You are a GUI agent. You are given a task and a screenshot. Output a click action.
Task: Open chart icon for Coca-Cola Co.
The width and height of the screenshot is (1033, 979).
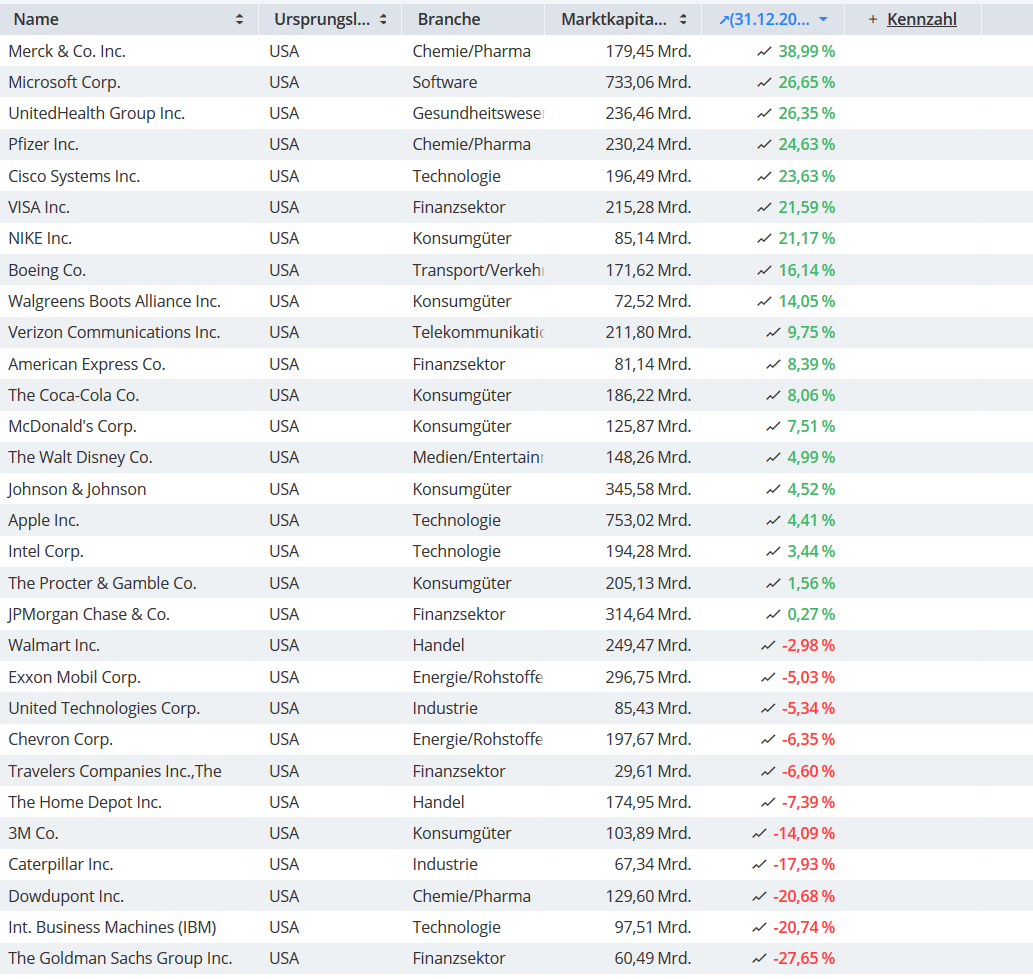pyautogui.click(x=773, y=395)
